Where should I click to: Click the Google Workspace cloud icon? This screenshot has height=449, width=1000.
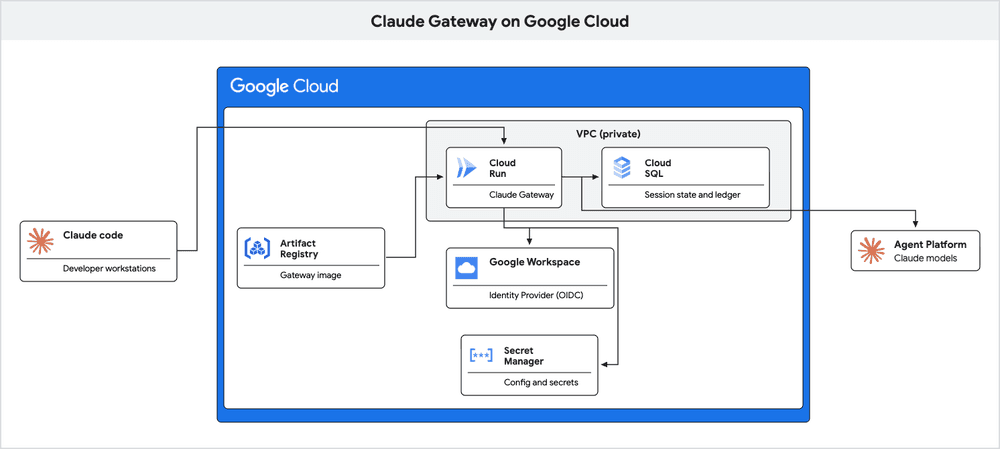467,268
